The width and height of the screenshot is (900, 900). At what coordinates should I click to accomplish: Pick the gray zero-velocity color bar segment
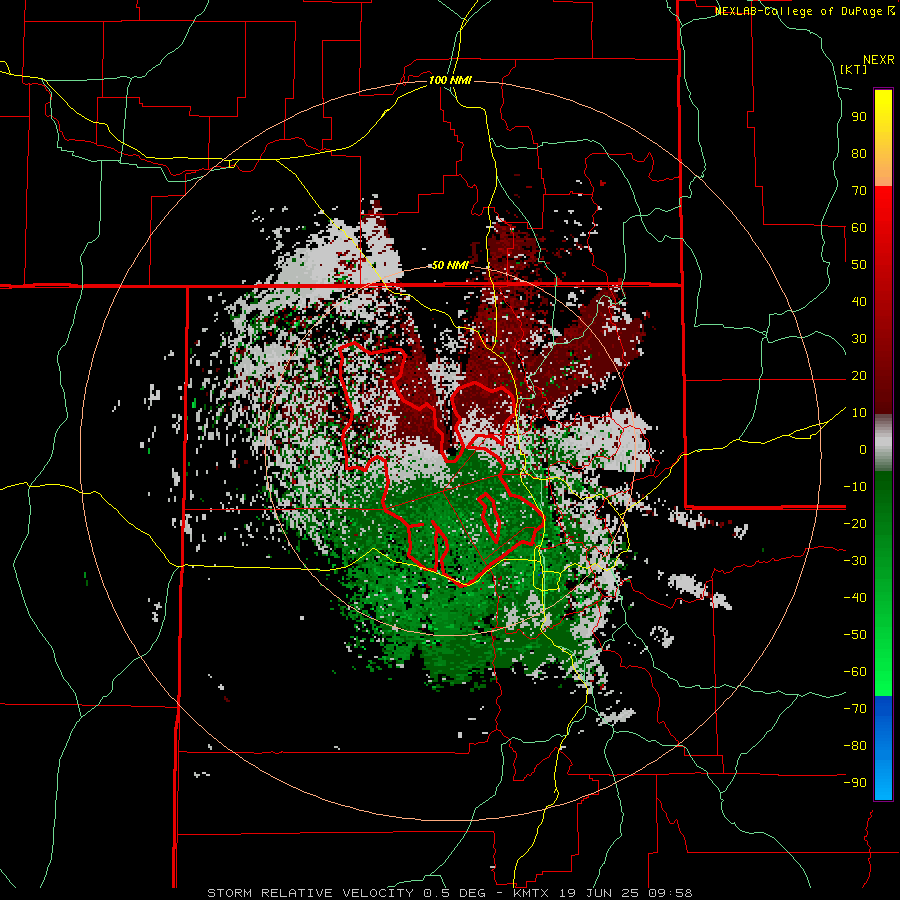tap(883, 443)
